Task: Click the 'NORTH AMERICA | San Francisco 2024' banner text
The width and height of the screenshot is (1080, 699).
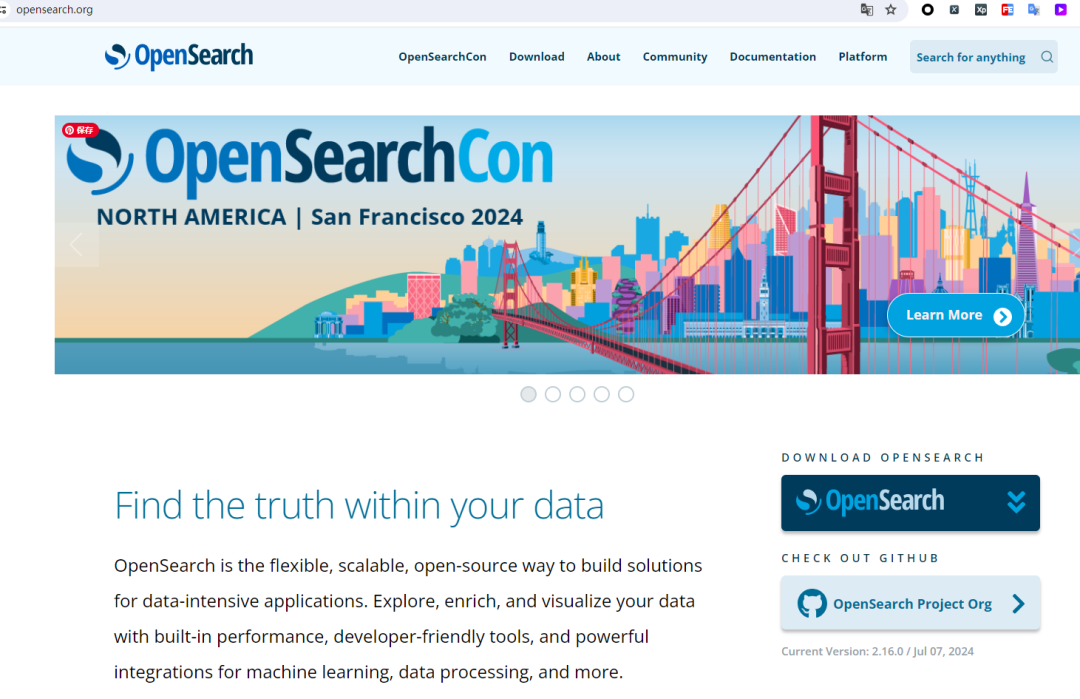Action: pos(309,217)
